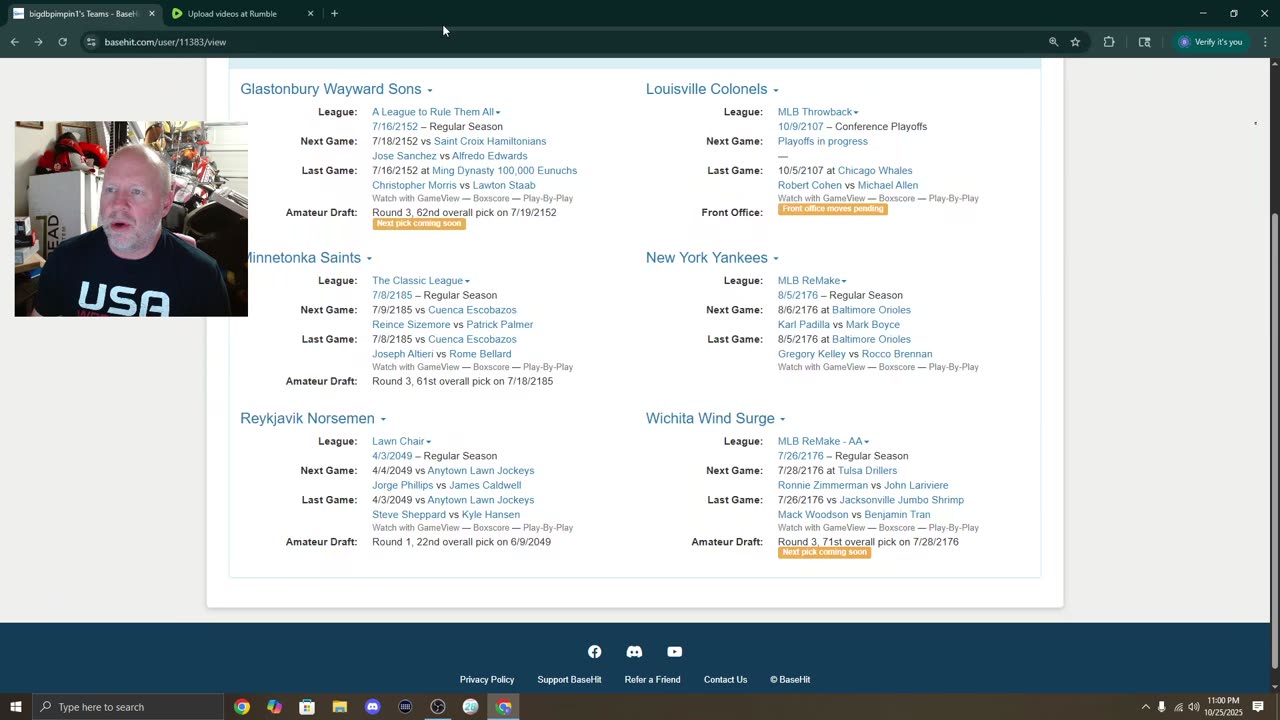
Task: Open BaseHit Discord icon in footer
Action: (x=634, y=652)
